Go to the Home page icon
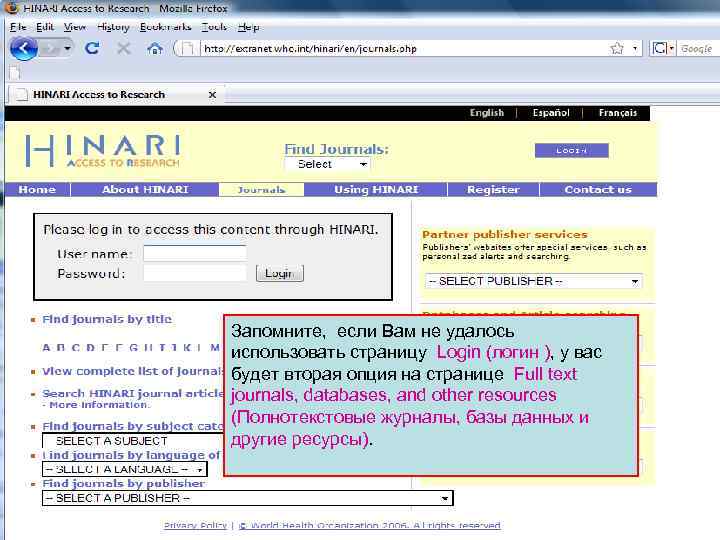The height and width of the screenshot is (540, 720). [155, 48]
